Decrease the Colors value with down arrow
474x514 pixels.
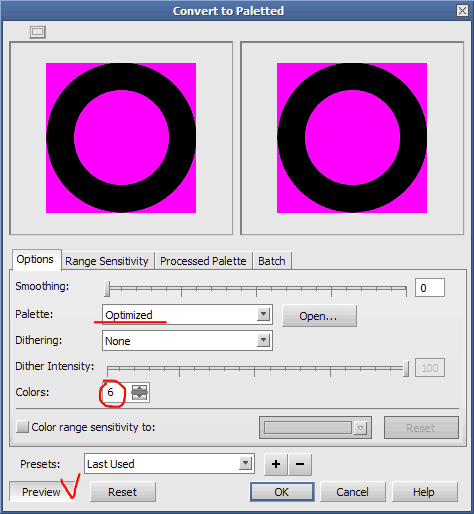139,396
